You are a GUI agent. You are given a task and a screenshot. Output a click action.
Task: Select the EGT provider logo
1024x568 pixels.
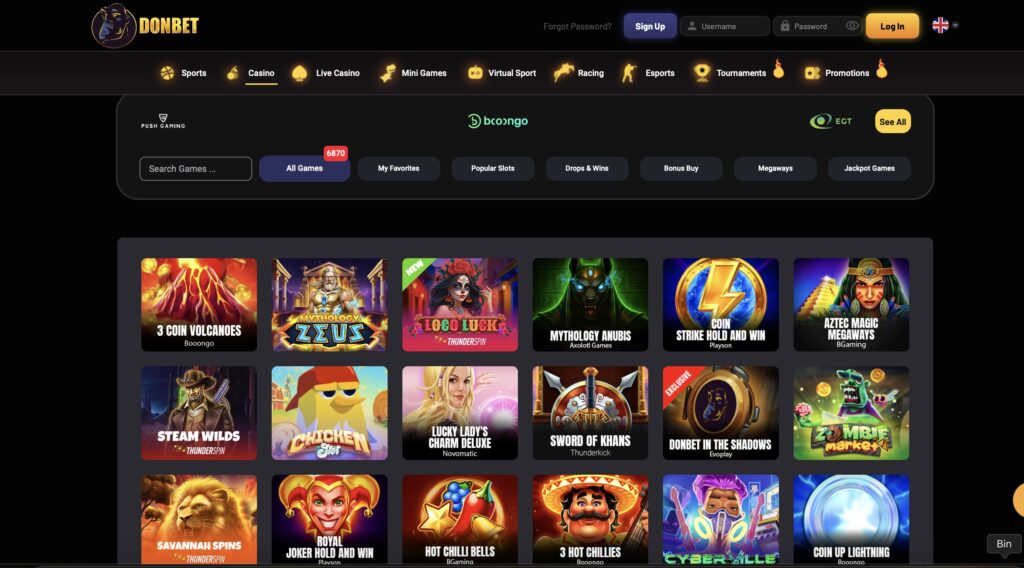pyautogui.click(x=831, y=121)
